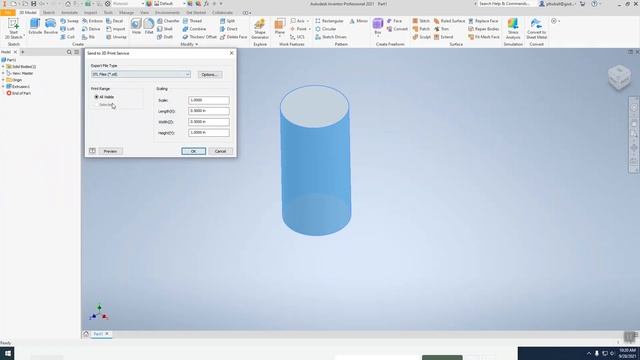Select the Selected print range radio button
This screenshot has width=640, height=360.
96,105
